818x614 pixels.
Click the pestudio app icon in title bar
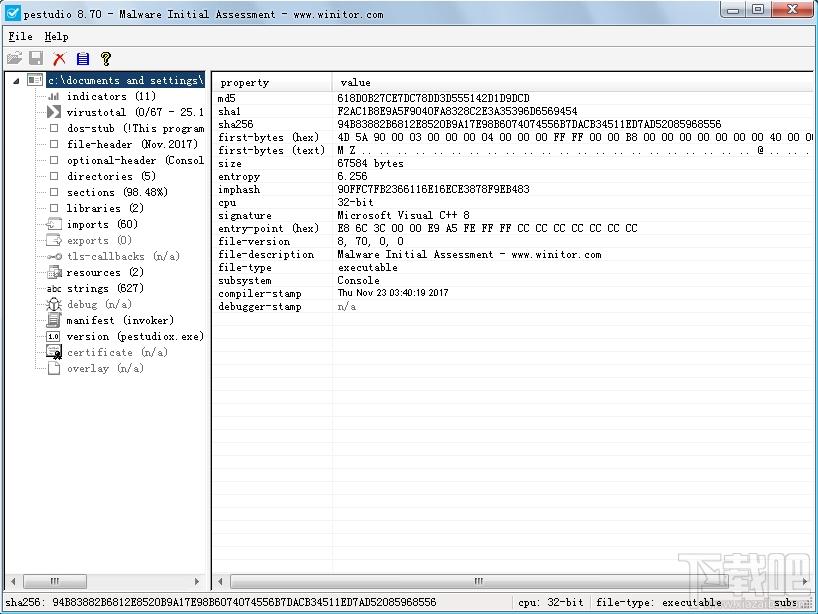[12, 13]
